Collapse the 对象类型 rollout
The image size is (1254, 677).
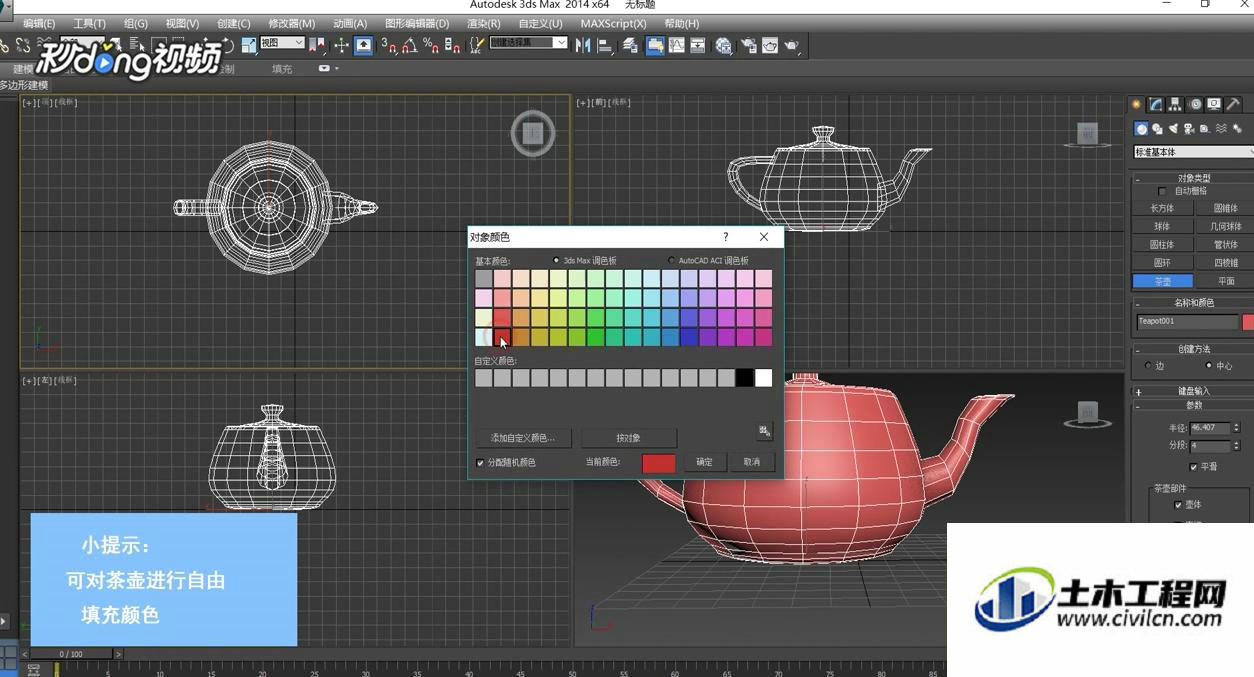coord(1193,178)
